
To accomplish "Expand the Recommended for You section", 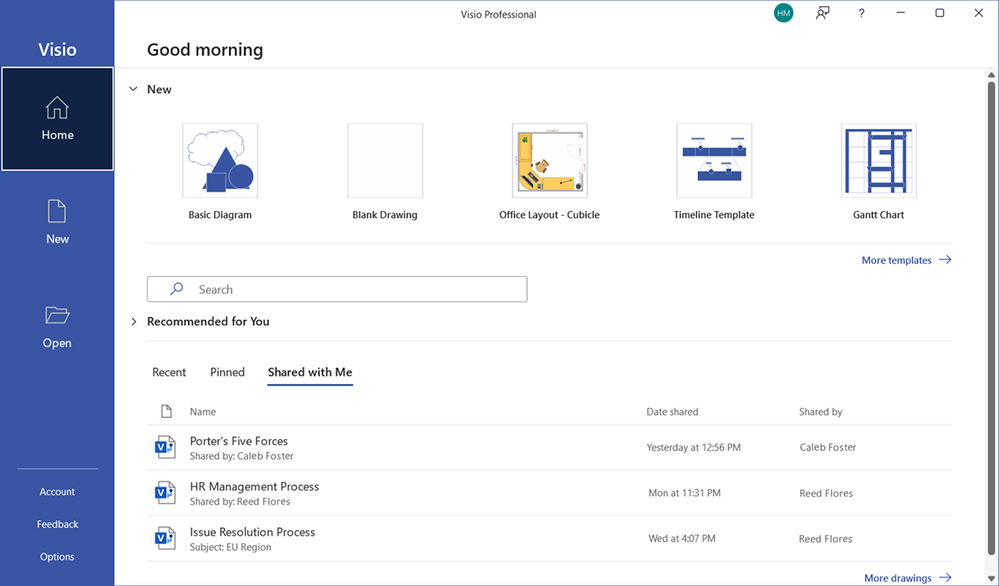I will (133, 322).
